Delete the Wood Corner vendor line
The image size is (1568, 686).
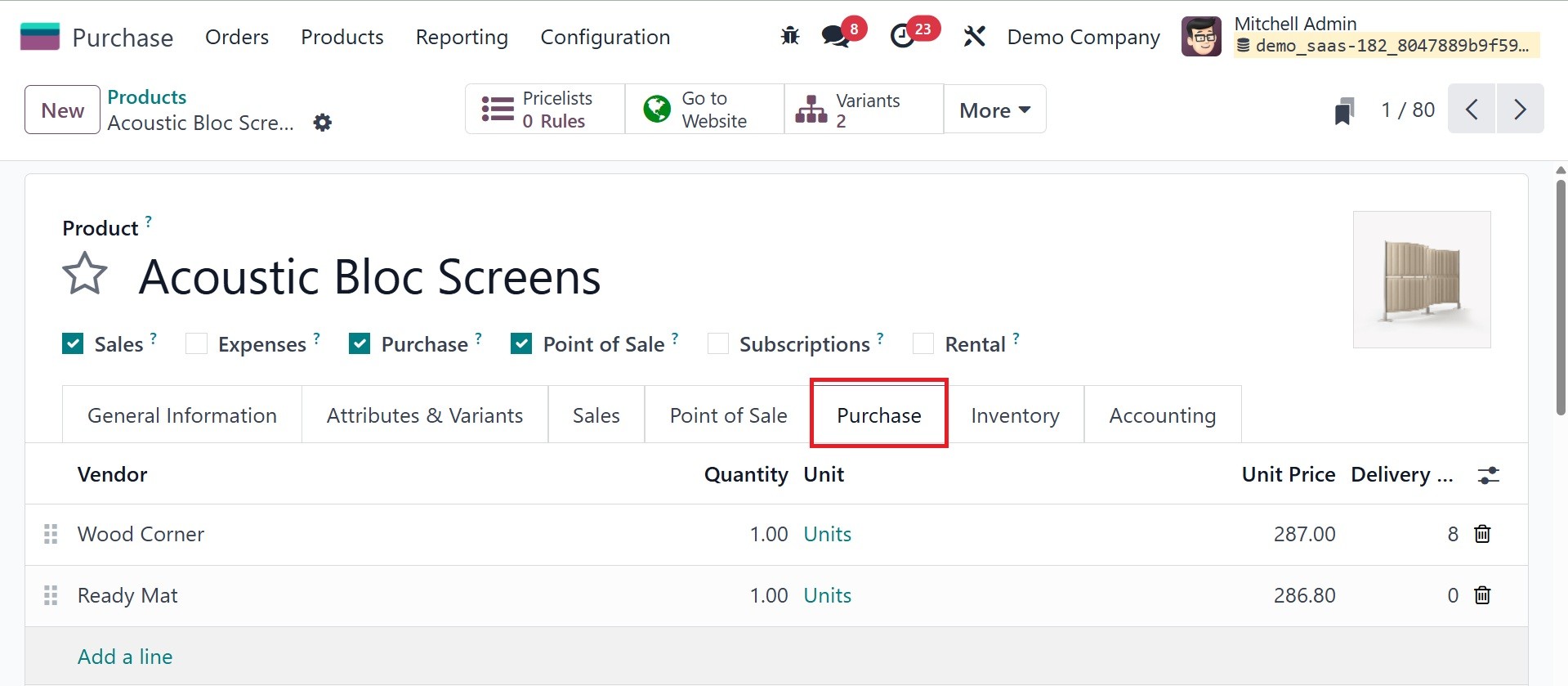point(1482,534)
